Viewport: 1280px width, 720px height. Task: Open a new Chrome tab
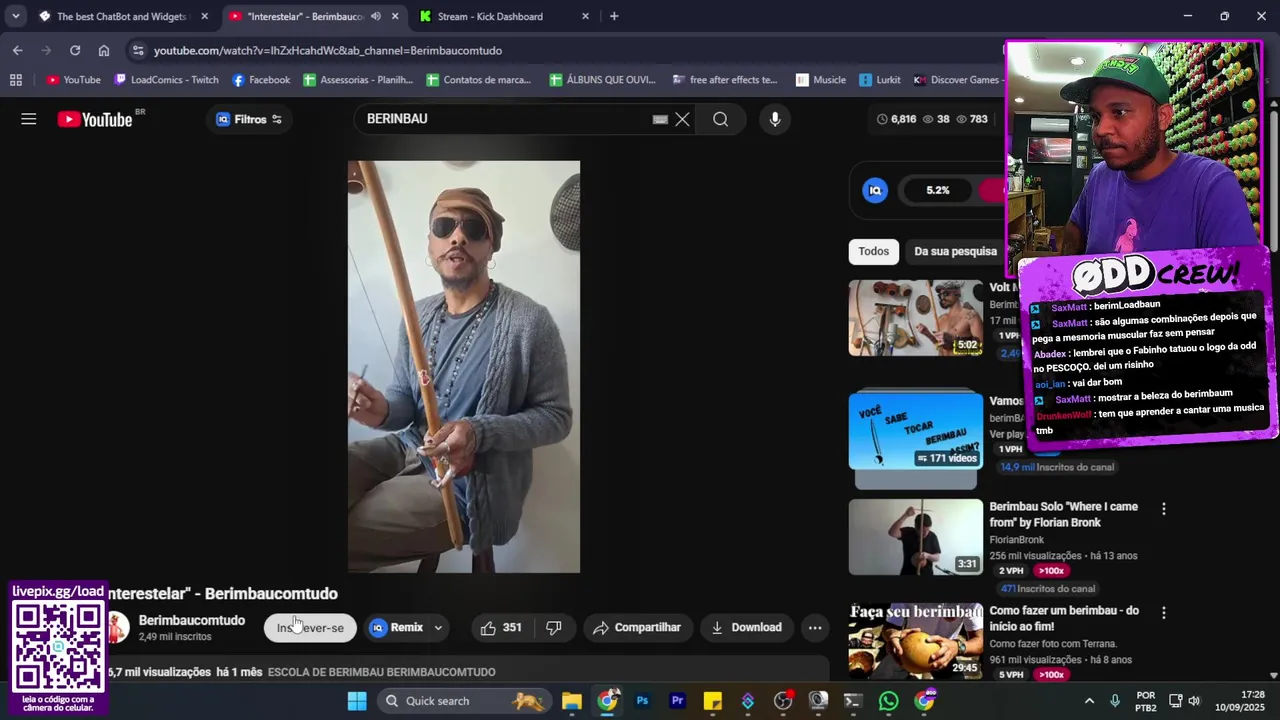click(x=614, y=16)
